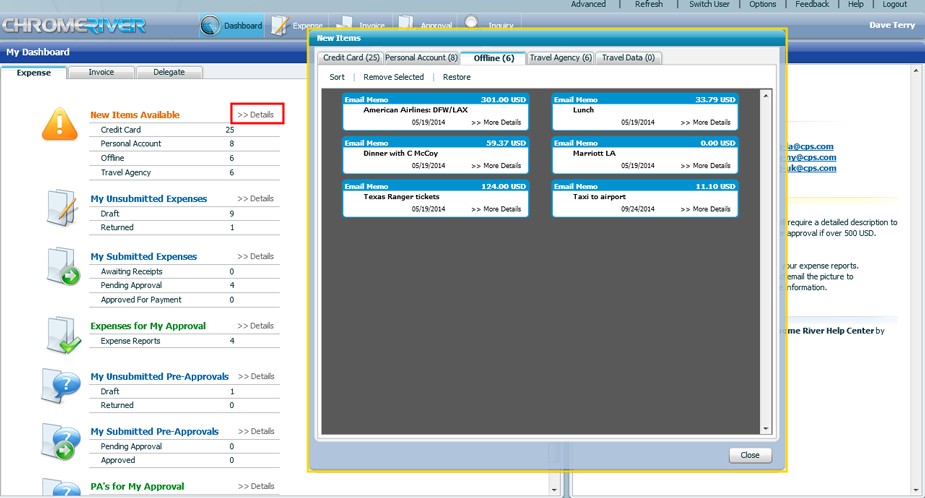Close the New Items dialog
This screenshot has height=498, width=925.
[x=750, y=455]
